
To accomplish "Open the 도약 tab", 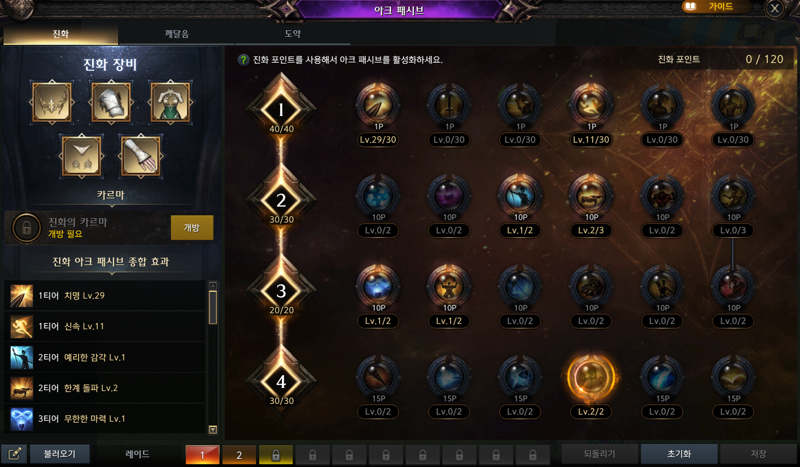I will pos(292,34).
